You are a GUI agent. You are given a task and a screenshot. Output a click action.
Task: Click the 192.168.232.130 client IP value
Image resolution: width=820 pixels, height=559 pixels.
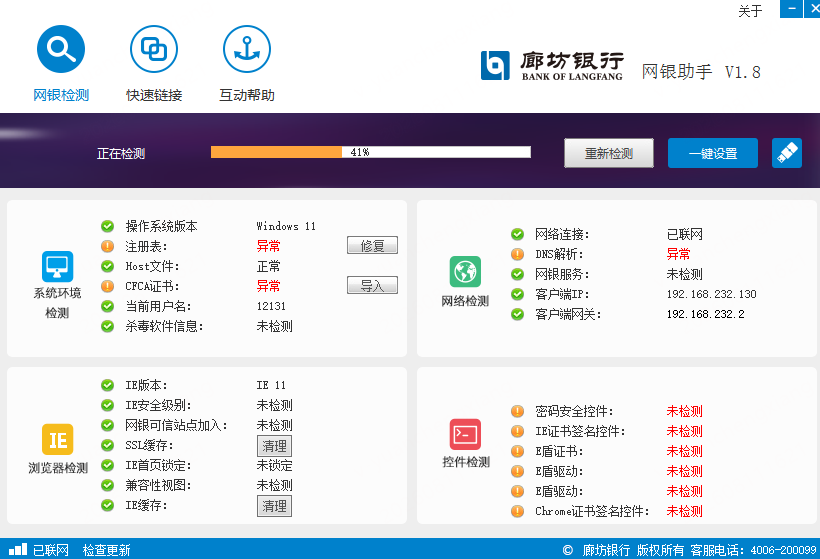pyautogui.click(x=711, y=294)
